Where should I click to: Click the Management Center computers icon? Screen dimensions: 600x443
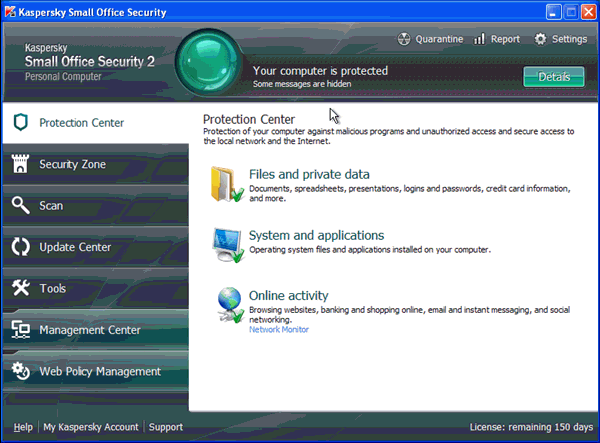pos(20,330)
